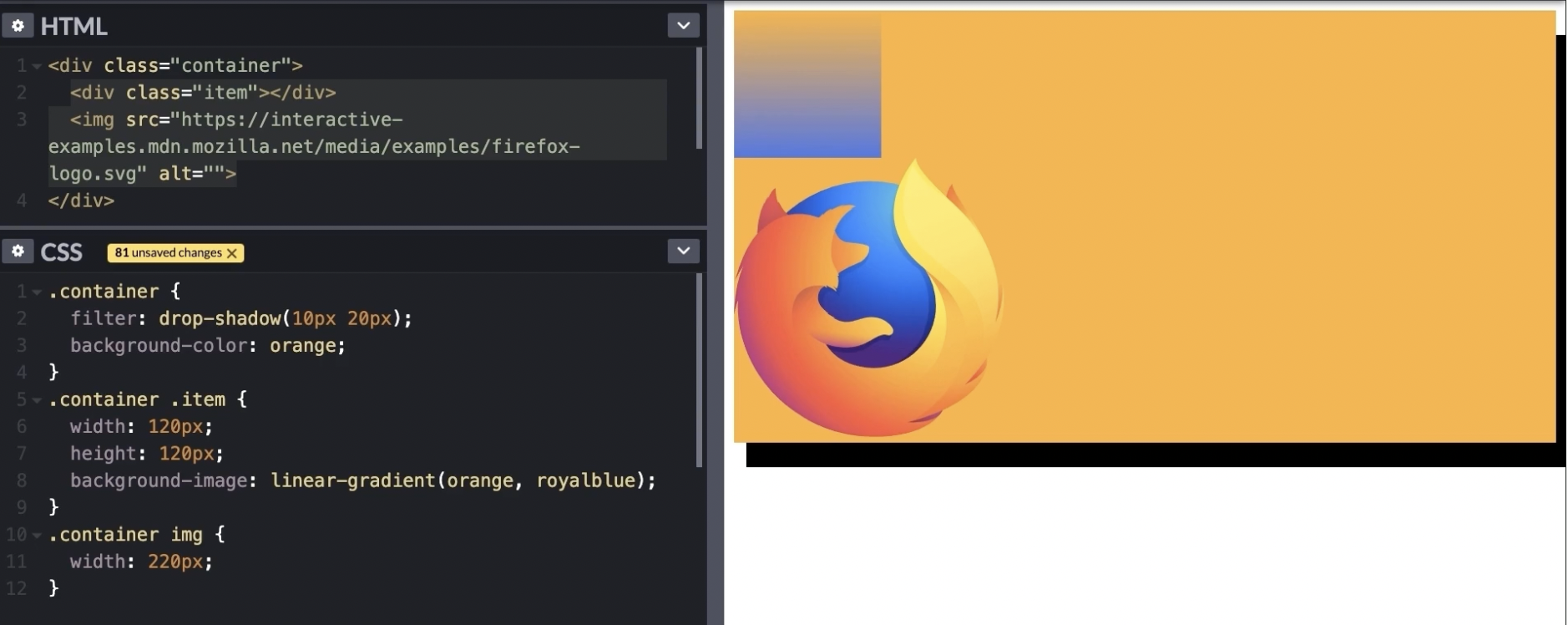
Task: Click the CSS panel title
Action: pyautogui.click(x=62, y=252)
